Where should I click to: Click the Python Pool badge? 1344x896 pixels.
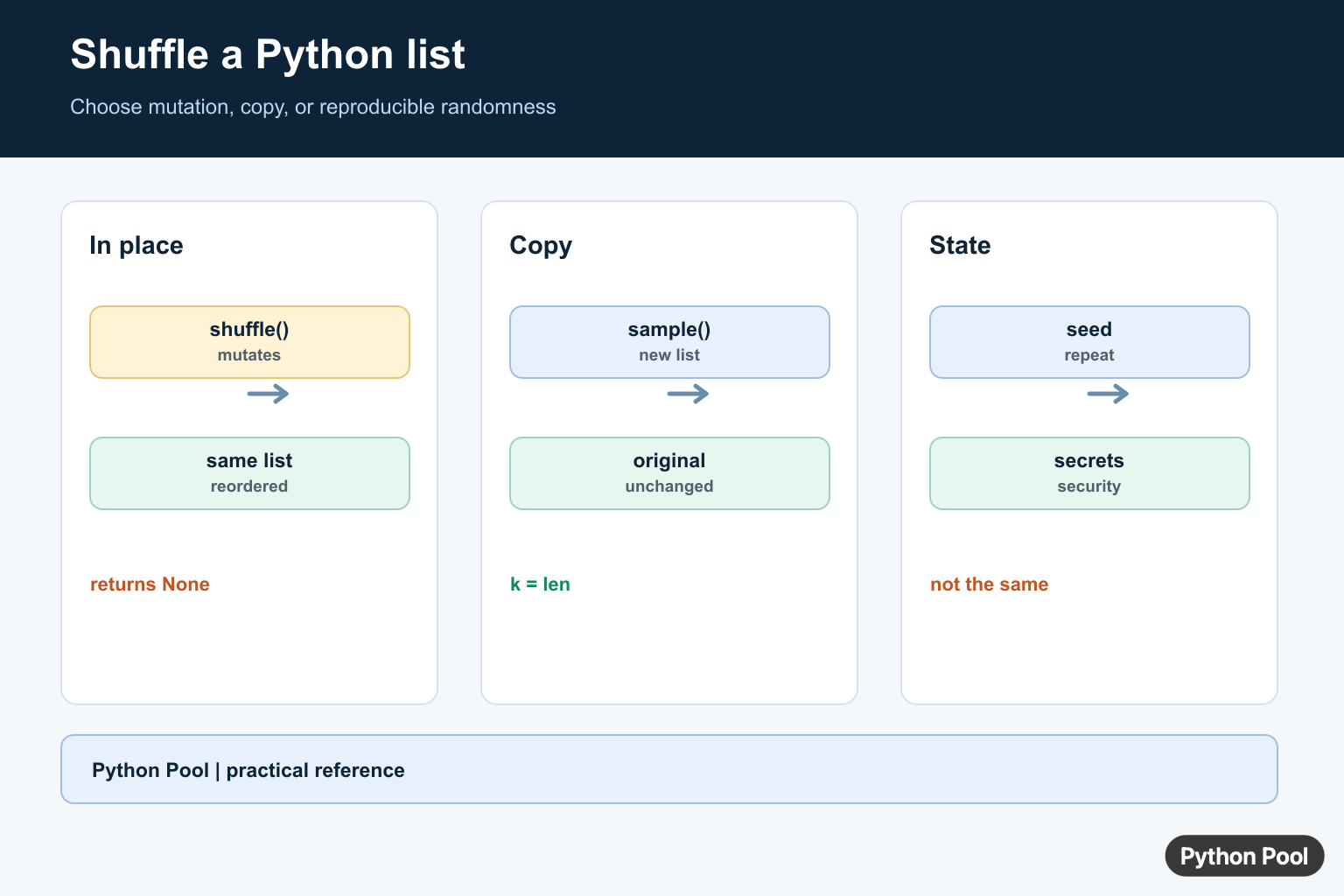click(x=1244, y=856)
